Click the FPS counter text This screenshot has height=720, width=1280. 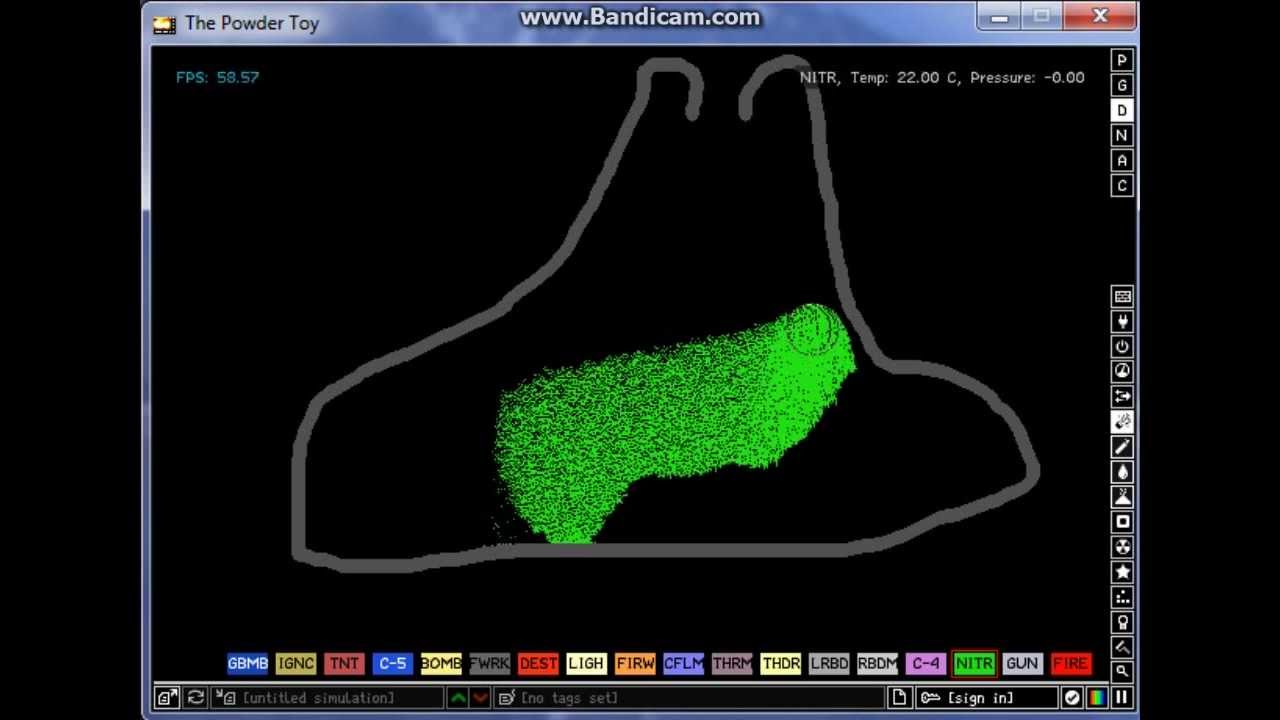click(217, 77)
